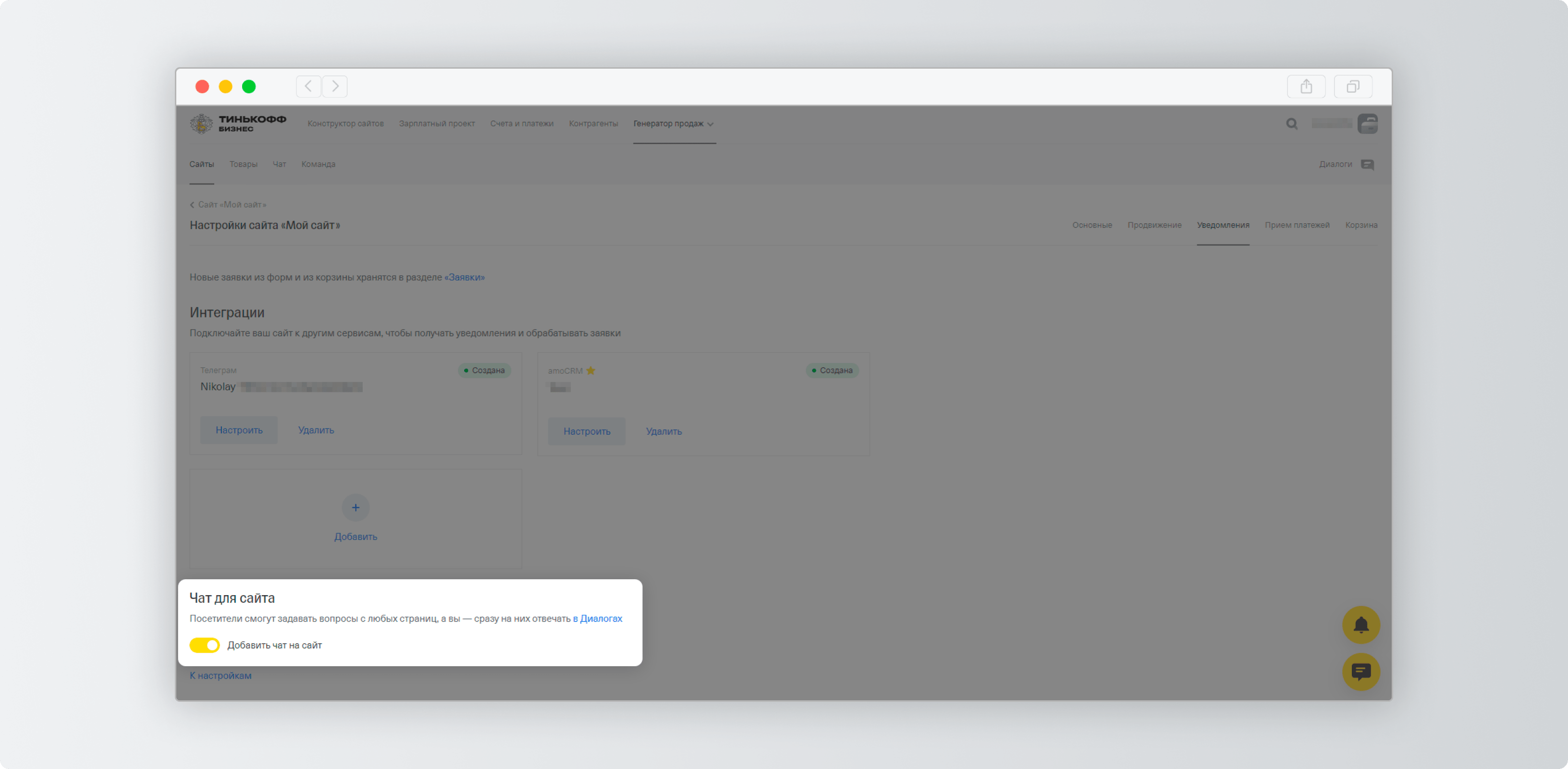Open the Диалоги chat icon
This screenshot has width=1568, height=769.
click(1367, 165)
